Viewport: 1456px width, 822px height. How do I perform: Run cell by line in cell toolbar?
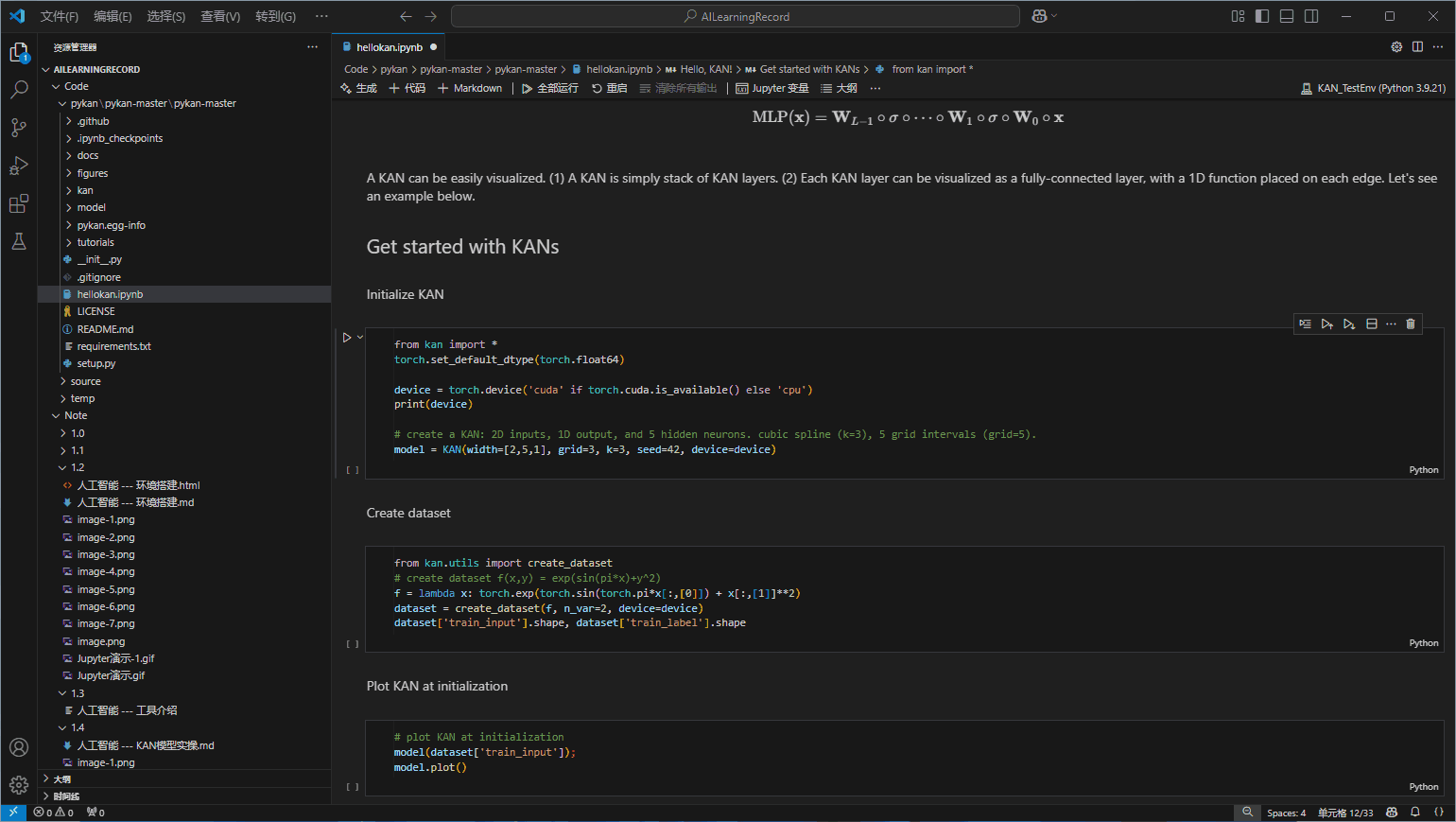pyautogui.click(x=1305, y=324)
